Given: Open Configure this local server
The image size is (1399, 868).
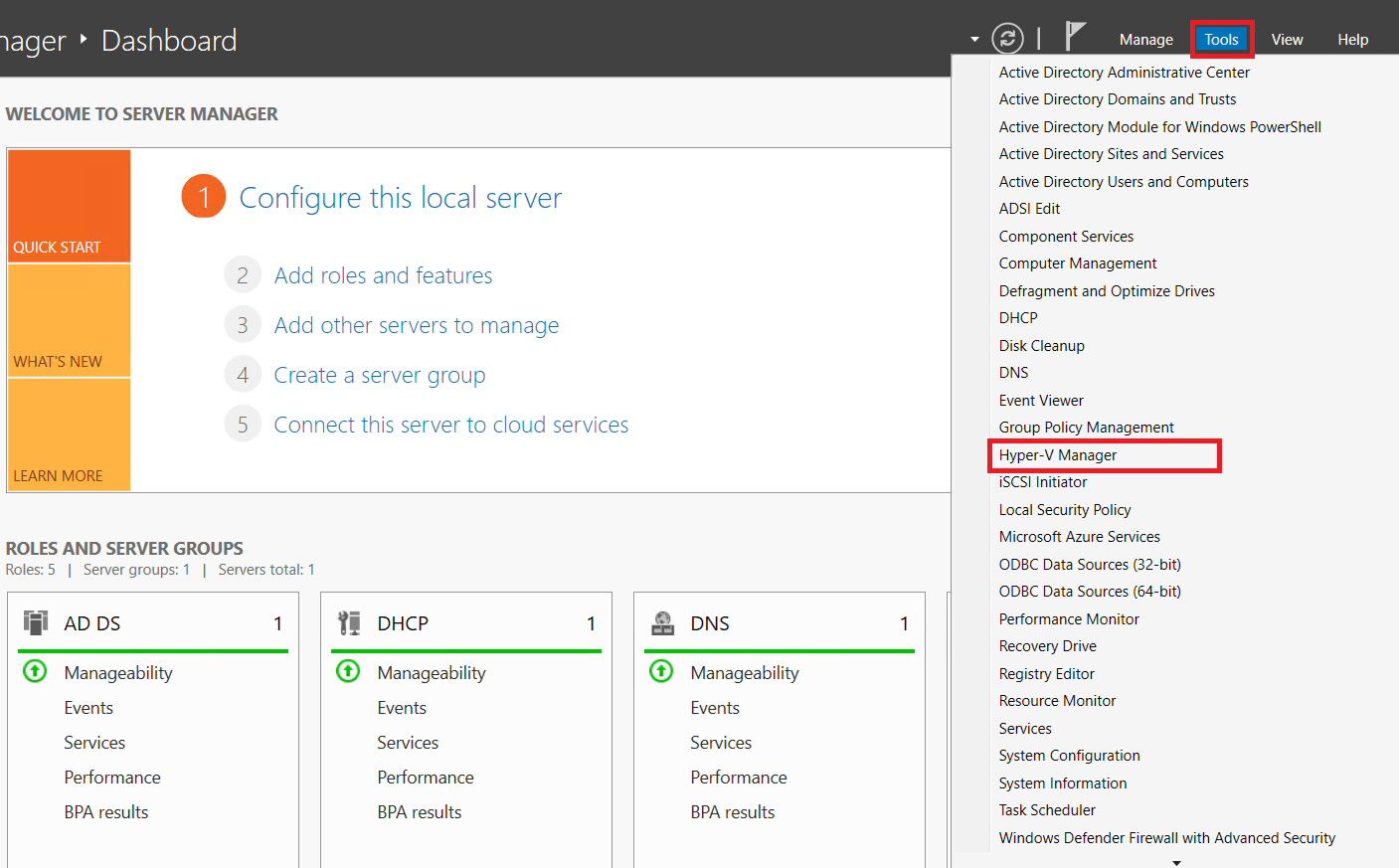Looking at the screenshot, I should (400, 198).
